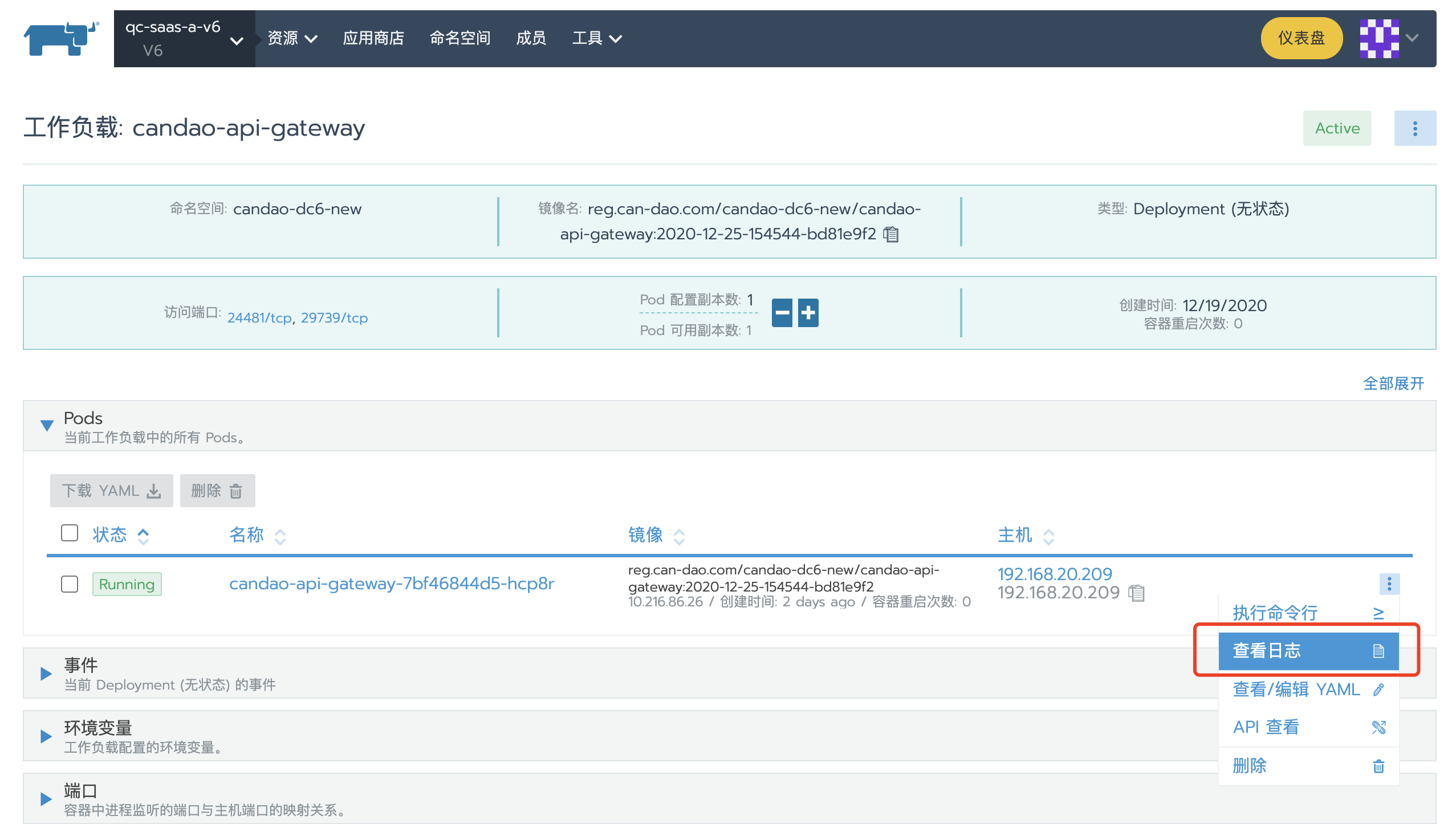Copy host IP with clipboard icon

[1136, 593]
